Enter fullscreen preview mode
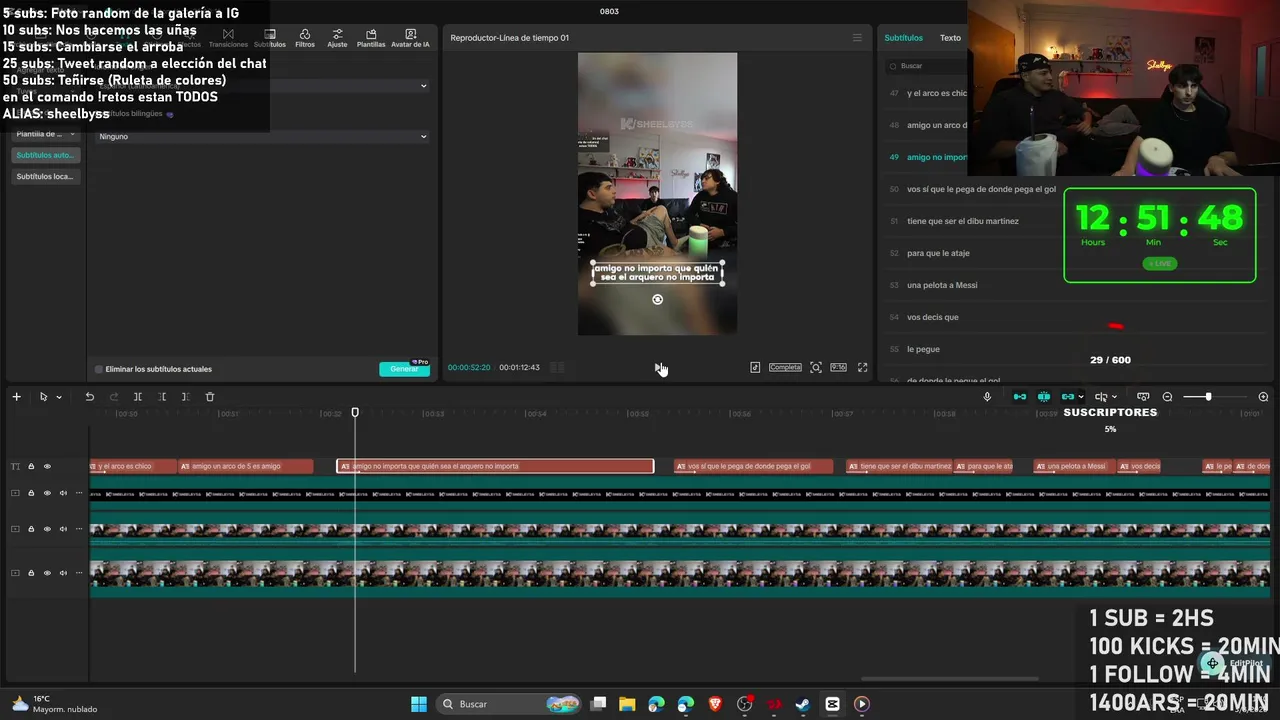Screen dimensions: 1280x720 click(863, 367)
